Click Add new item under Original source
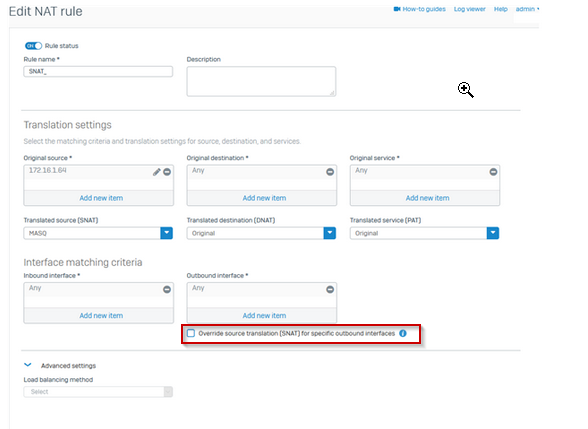 pyautogui.click(x=101, y=198)
